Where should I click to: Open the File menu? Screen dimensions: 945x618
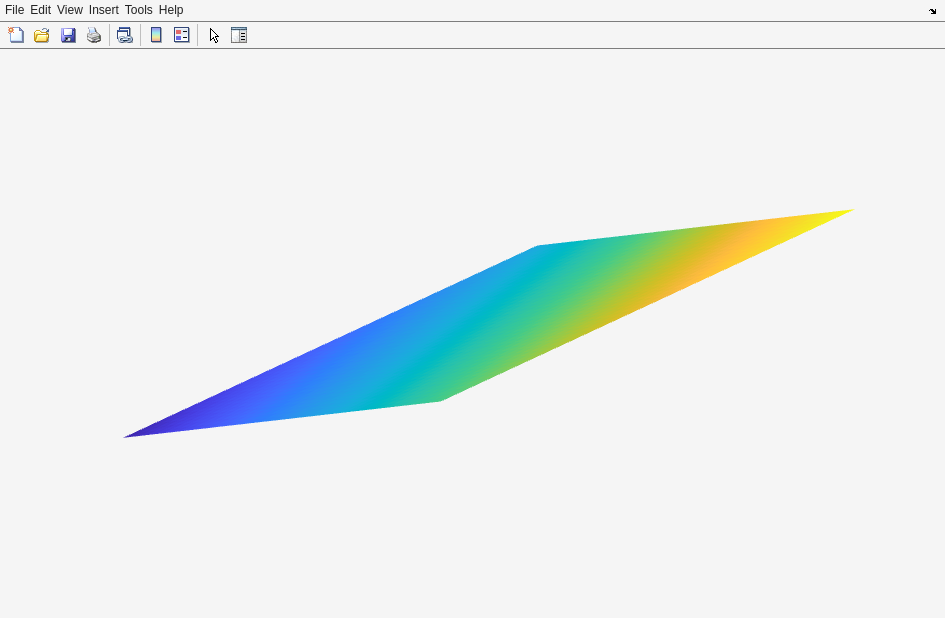coord(14,10)
